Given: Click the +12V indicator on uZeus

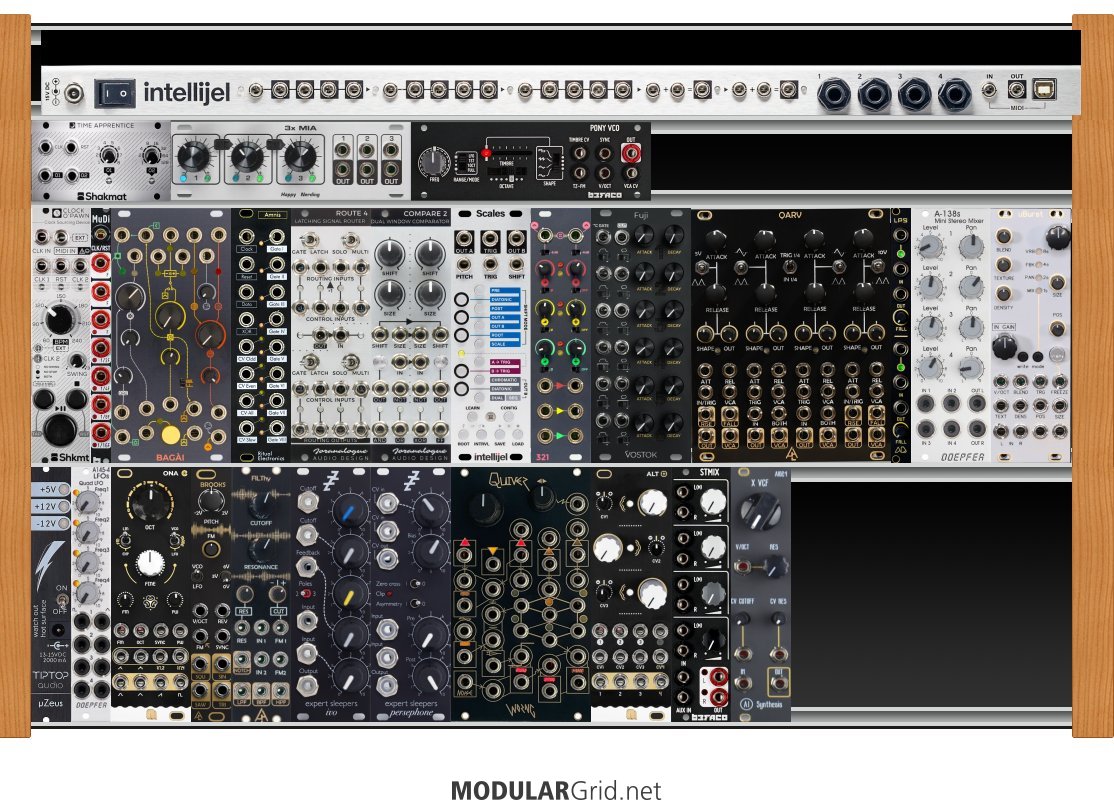Looking at the screenshot, I should point(51,507).
